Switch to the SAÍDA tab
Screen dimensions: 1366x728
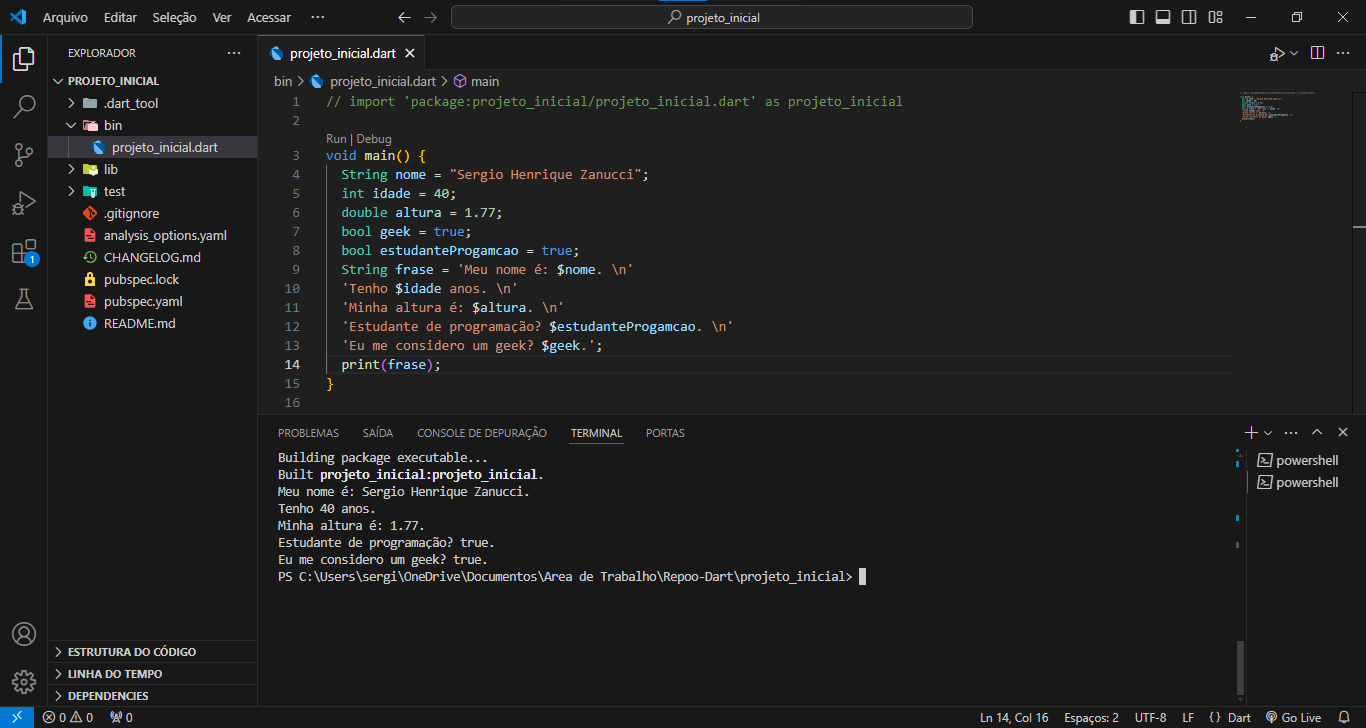point(378,433)
